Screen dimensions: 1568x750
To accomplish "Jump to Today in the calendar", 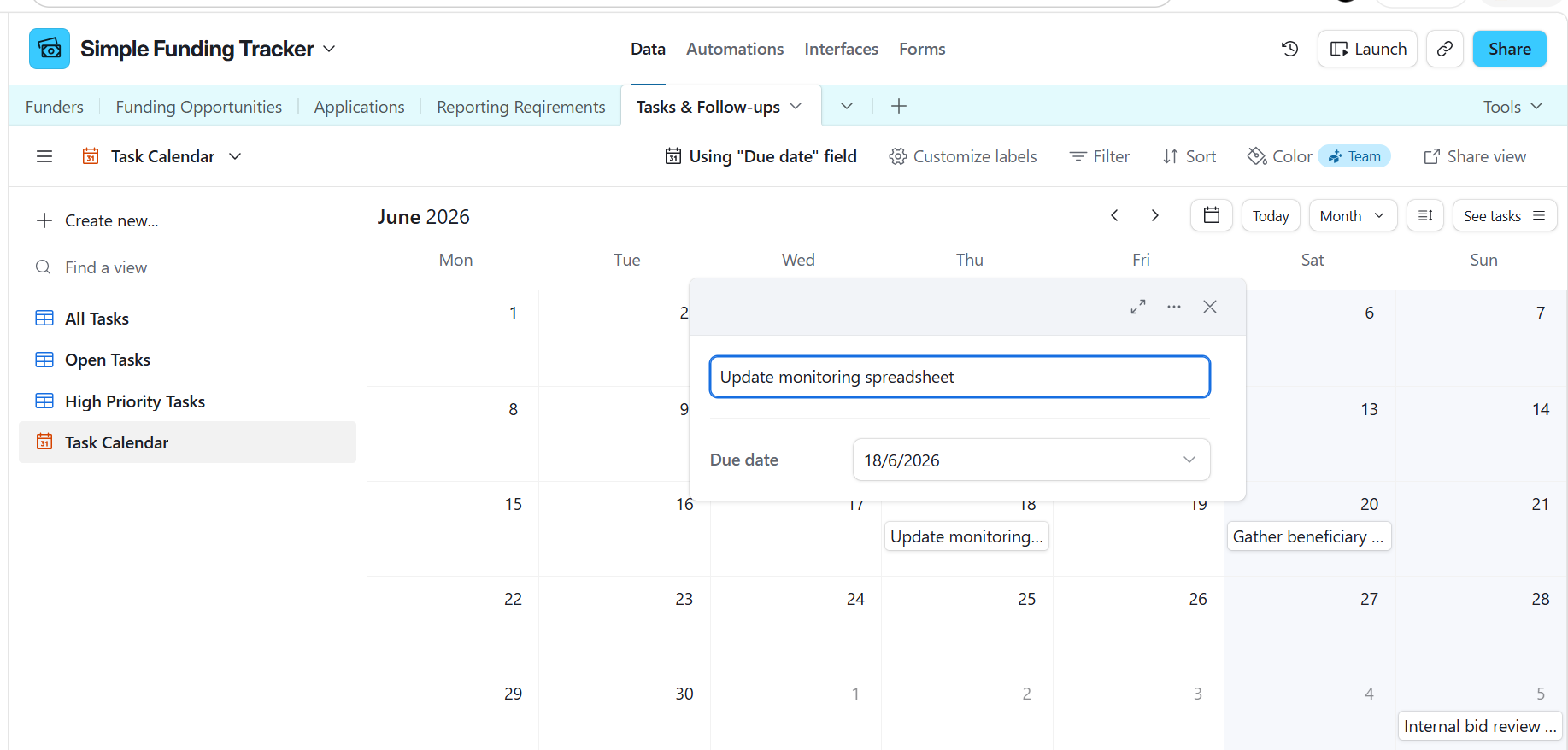I will 1271,215.
